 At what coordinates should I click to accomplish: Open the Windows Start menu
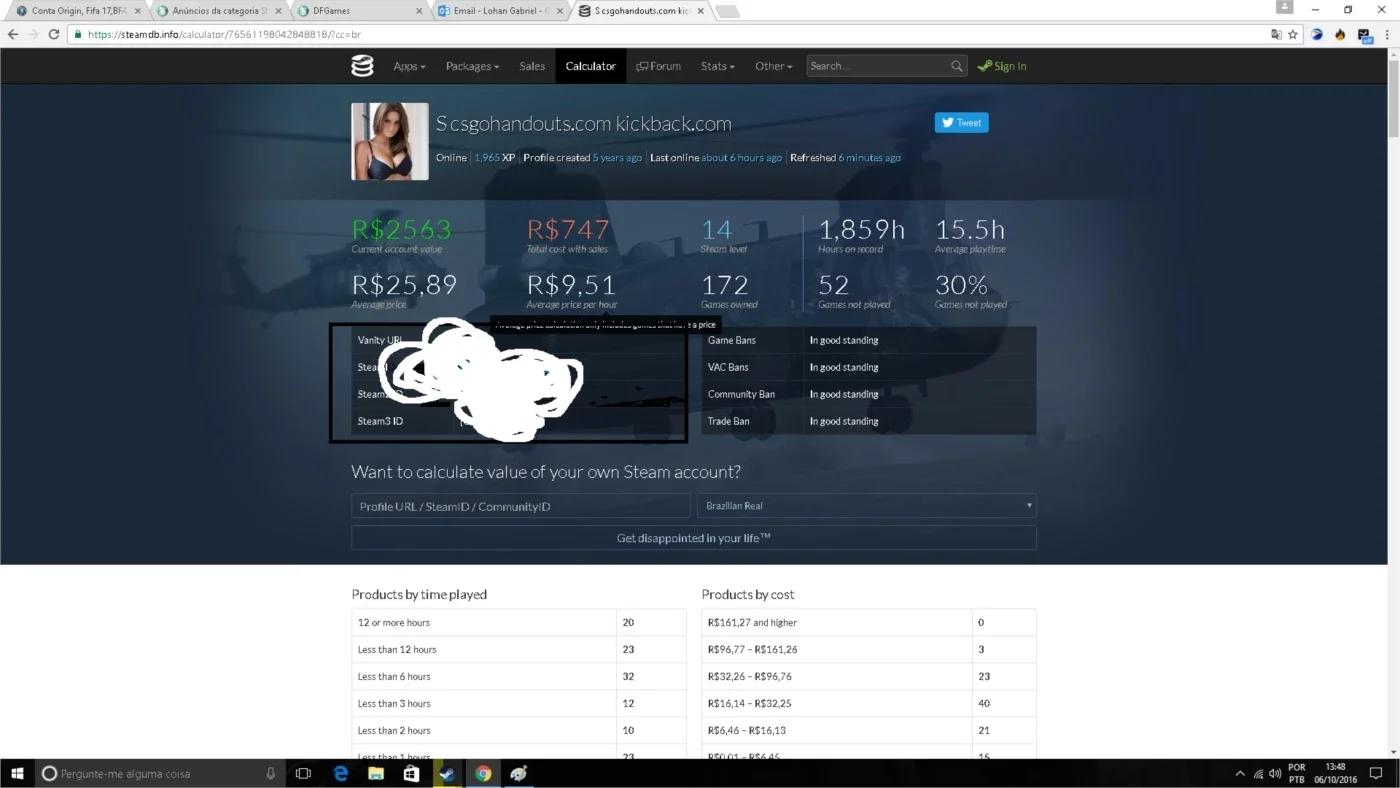click(x=17, y=773)
